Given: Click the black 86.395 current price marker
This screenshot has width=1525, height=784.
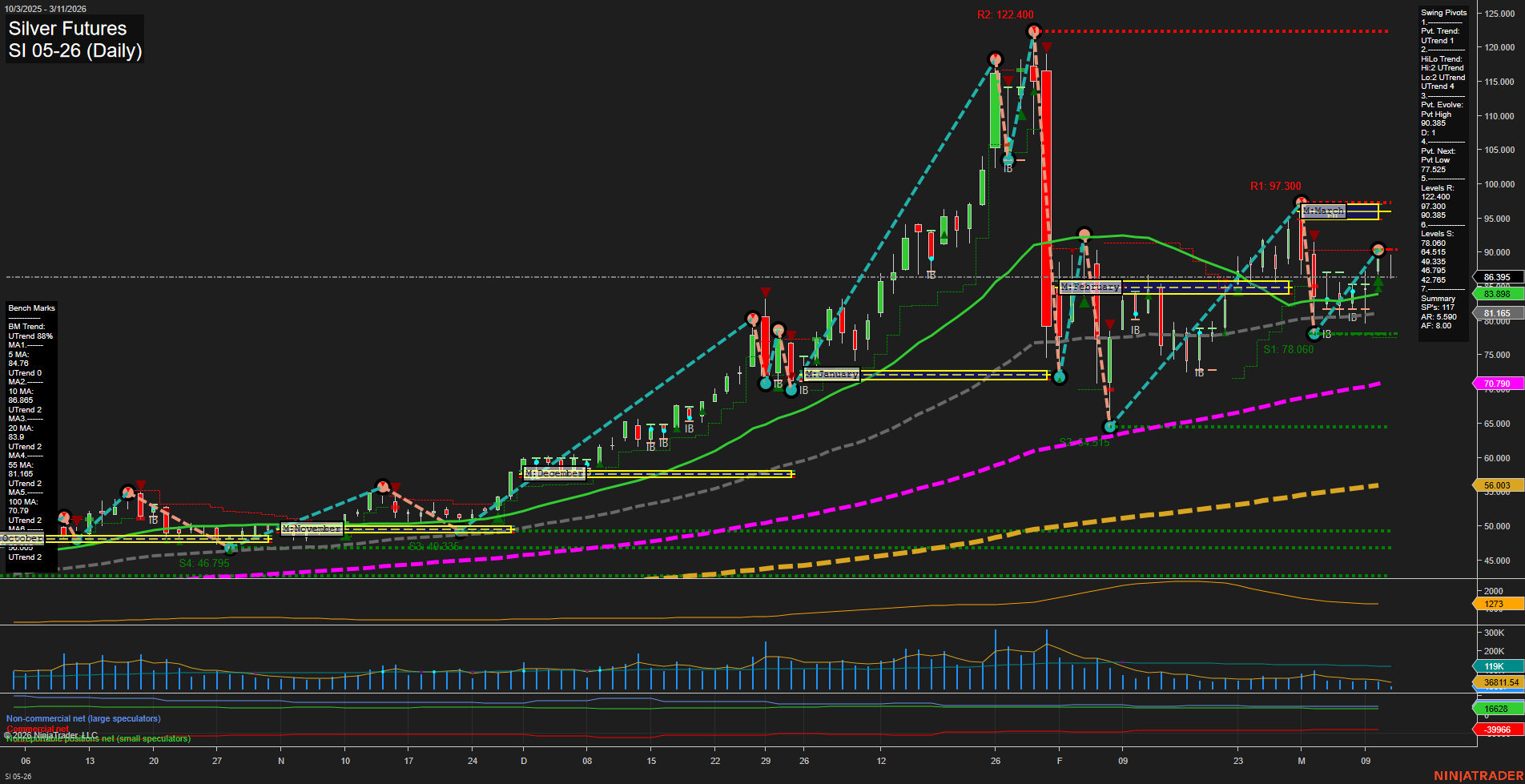Looking at the screenshot, I should point(1498,277).
